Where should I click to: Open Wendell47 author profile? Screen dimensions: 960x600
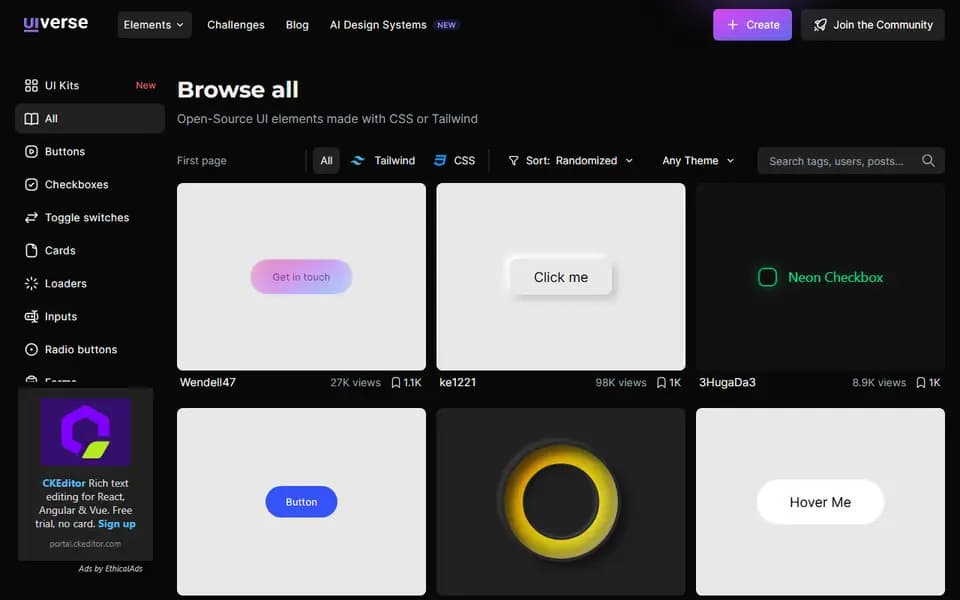(x=208, y=383)
